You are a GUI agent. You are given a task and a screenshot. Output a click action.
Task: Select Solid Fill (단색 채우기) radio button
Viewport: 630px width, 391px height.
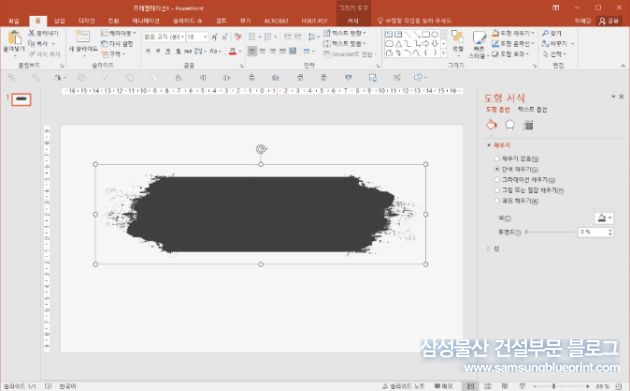click(497, 169)
